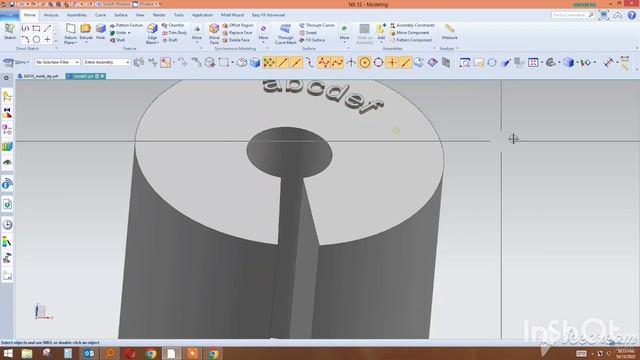The width and height of the screenshot is (640, 360).
Task: Toggle the snap end point icon
Action: 283,62
